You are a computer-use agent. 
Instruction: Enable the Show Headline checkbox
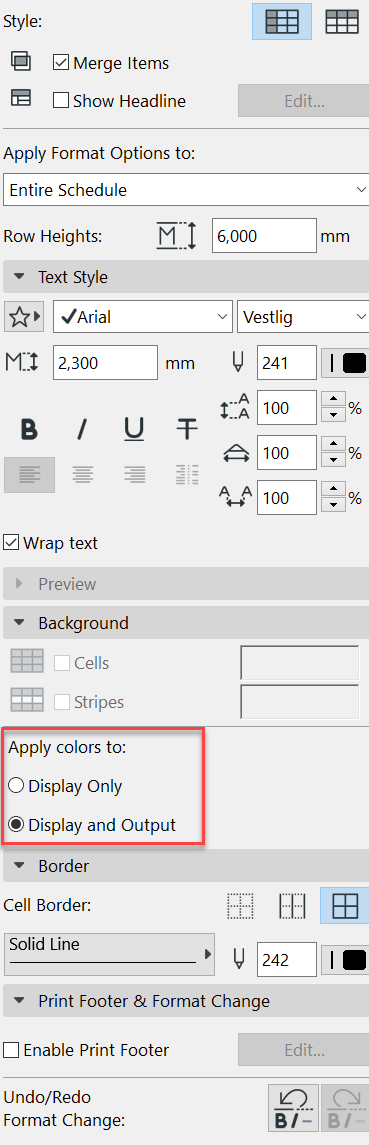61,101
